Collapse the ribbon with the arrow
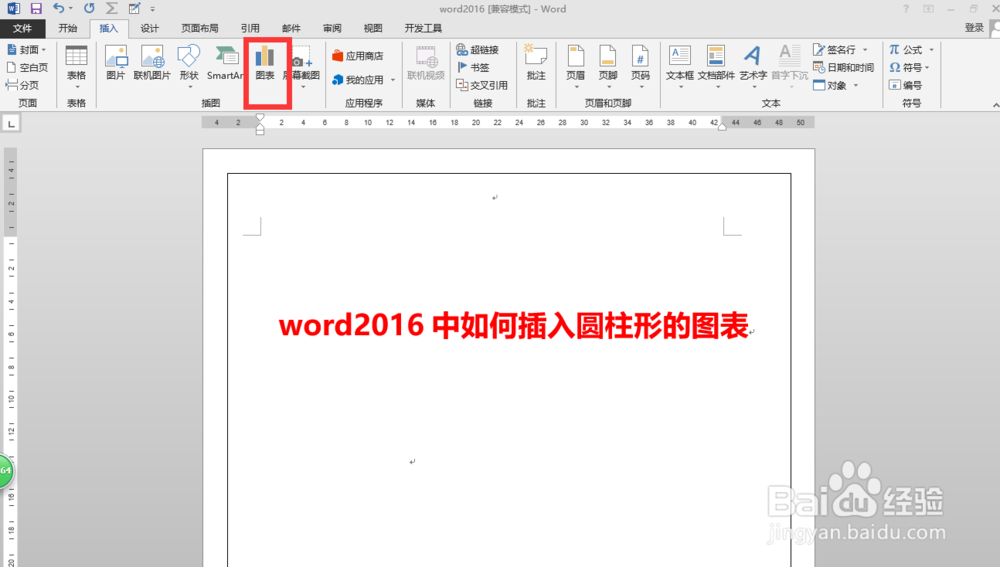Screen dimensions: 1000x567 996,105
